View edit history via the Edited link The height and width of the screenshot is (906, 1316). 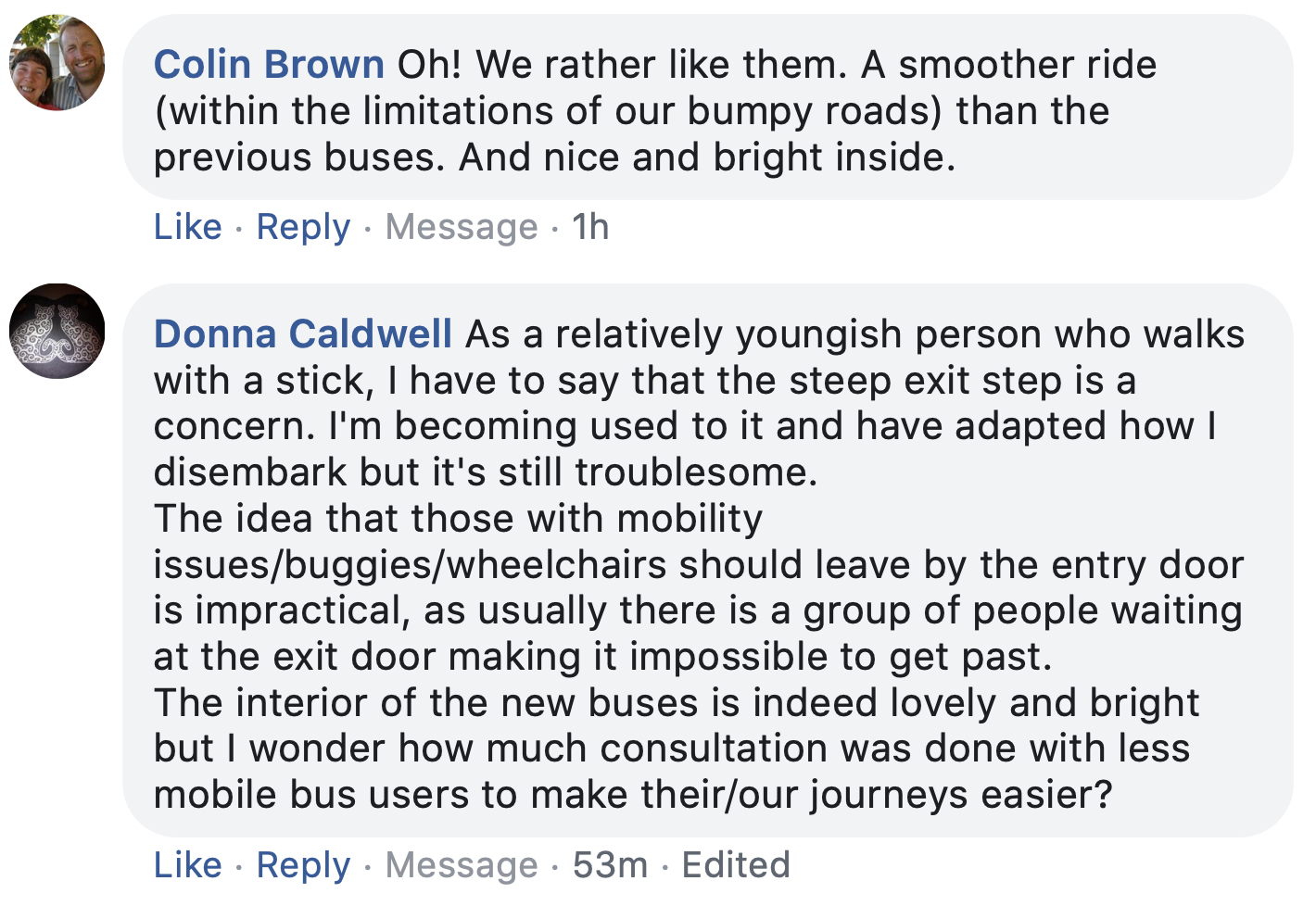736,865
